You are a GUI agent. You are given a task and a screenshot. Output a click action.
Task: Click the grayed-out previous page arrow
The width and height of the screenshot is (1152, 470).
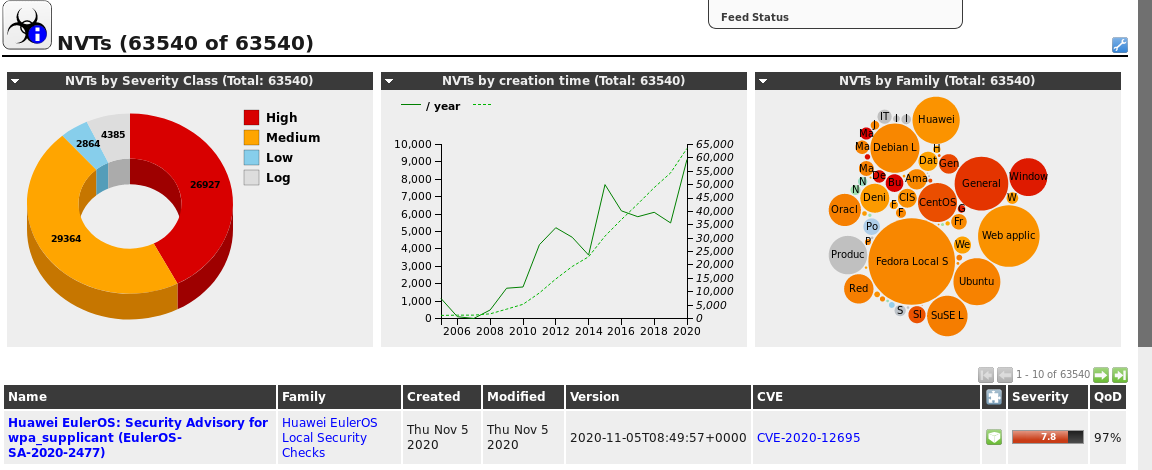[x=1004, y=374]
